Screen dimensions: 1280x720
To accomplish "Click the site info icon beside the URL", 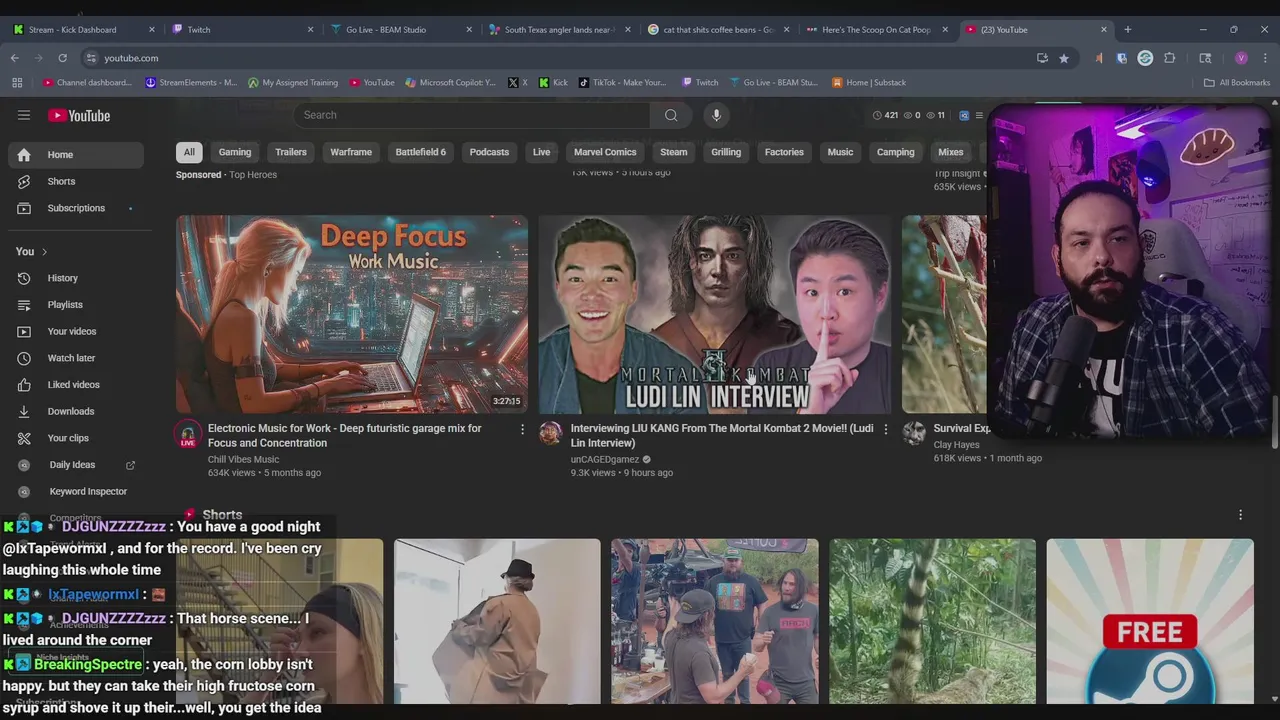I will pyautogui.click(x=91, y=58).
